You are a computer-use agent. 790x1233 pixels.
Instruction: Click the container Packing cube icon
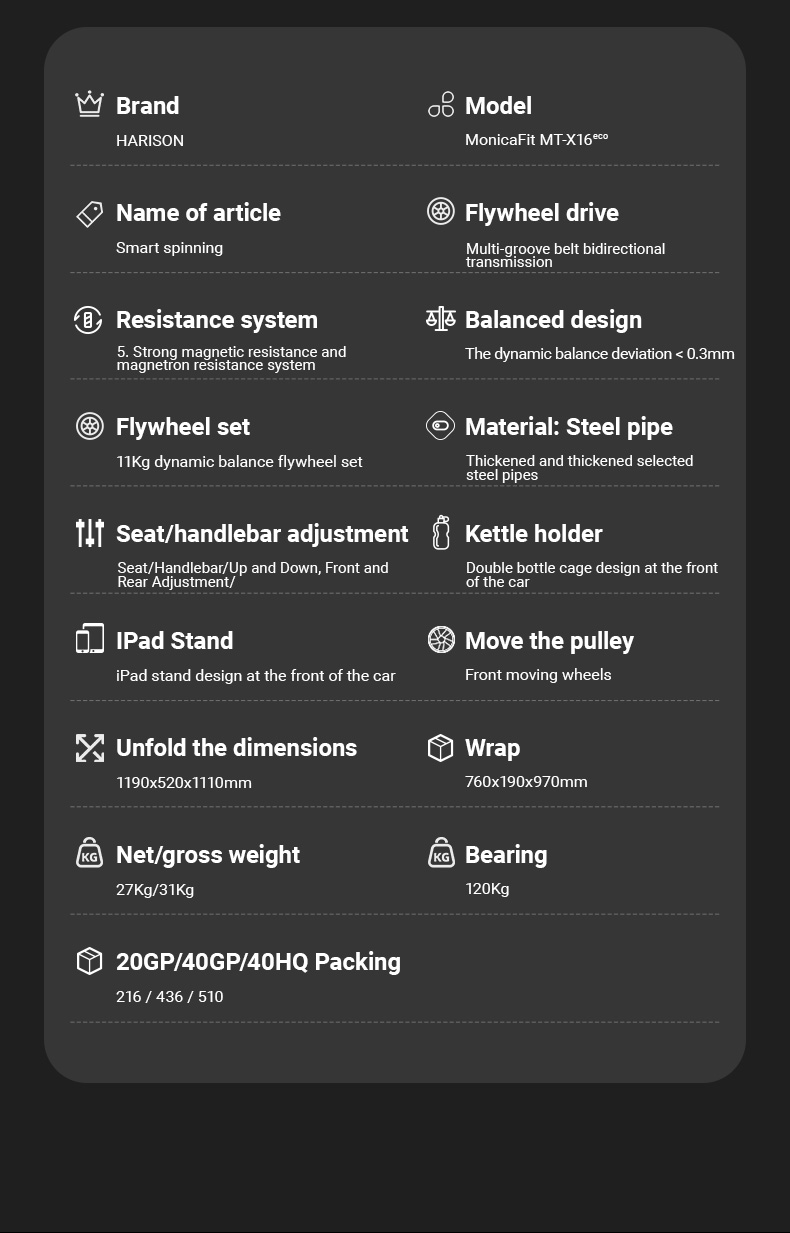pos(90,961)
